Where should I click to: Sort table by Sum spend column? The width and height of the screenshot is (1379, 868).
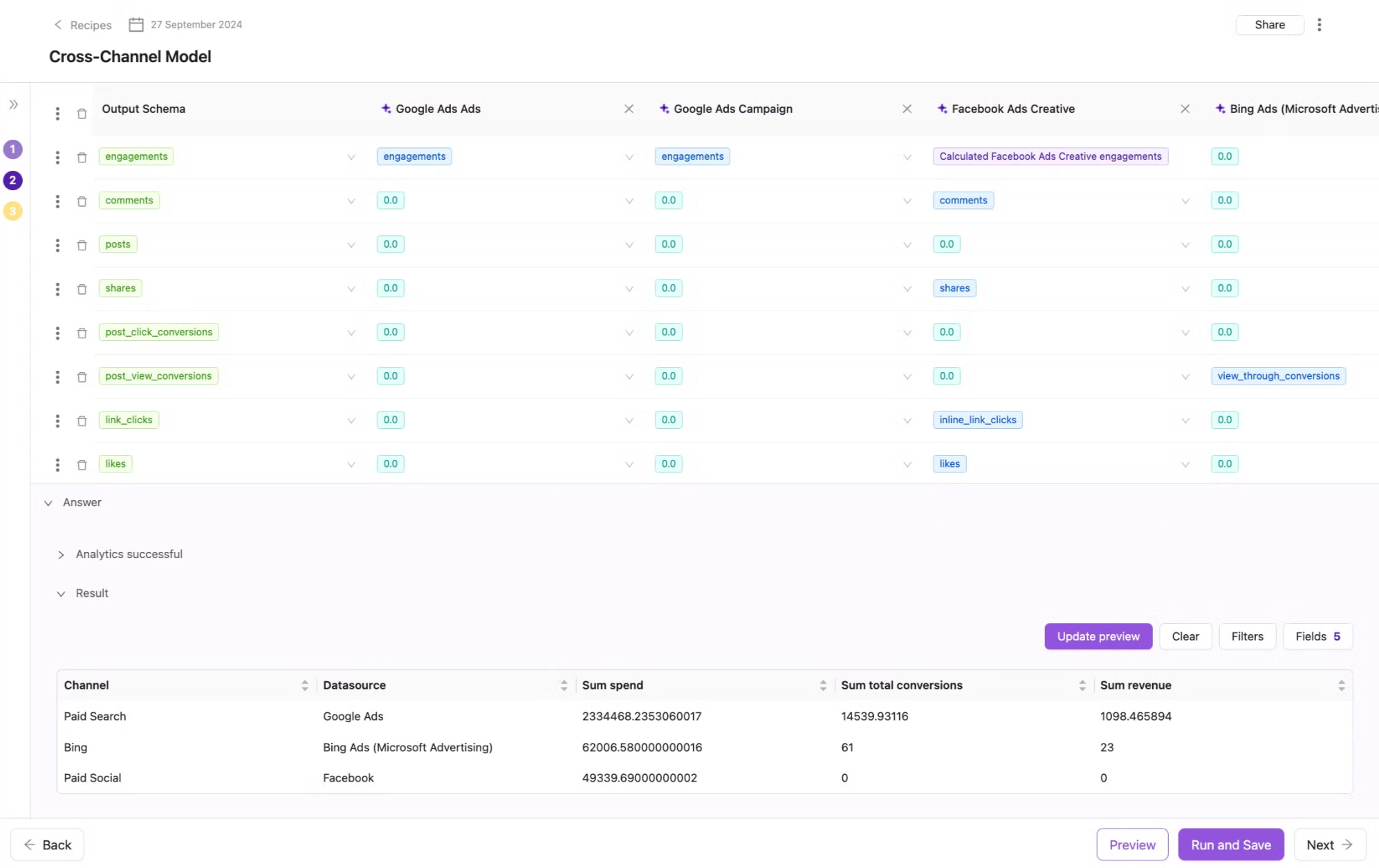(x=823, y=685)
